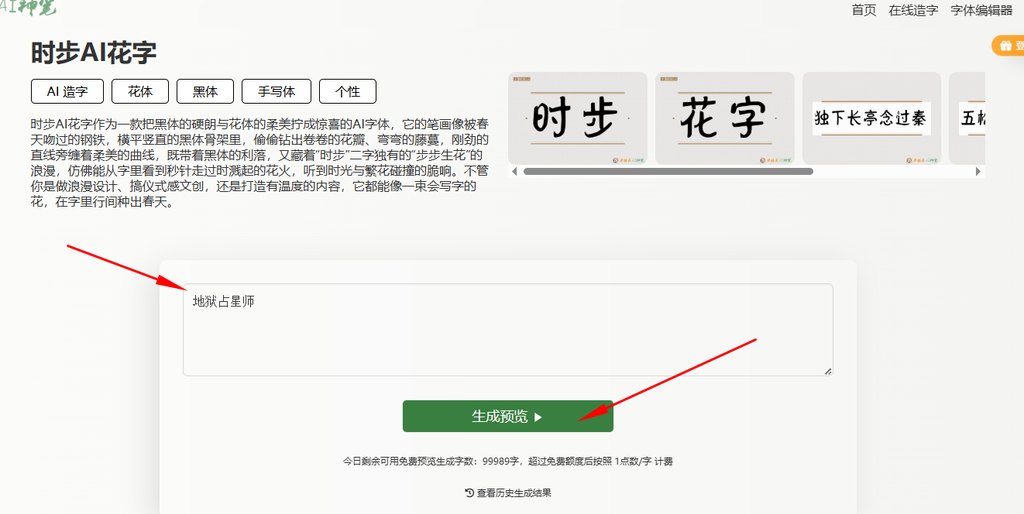Open the 在线造字 navigation link
The image size is (1024, 514).
point(913,10)
